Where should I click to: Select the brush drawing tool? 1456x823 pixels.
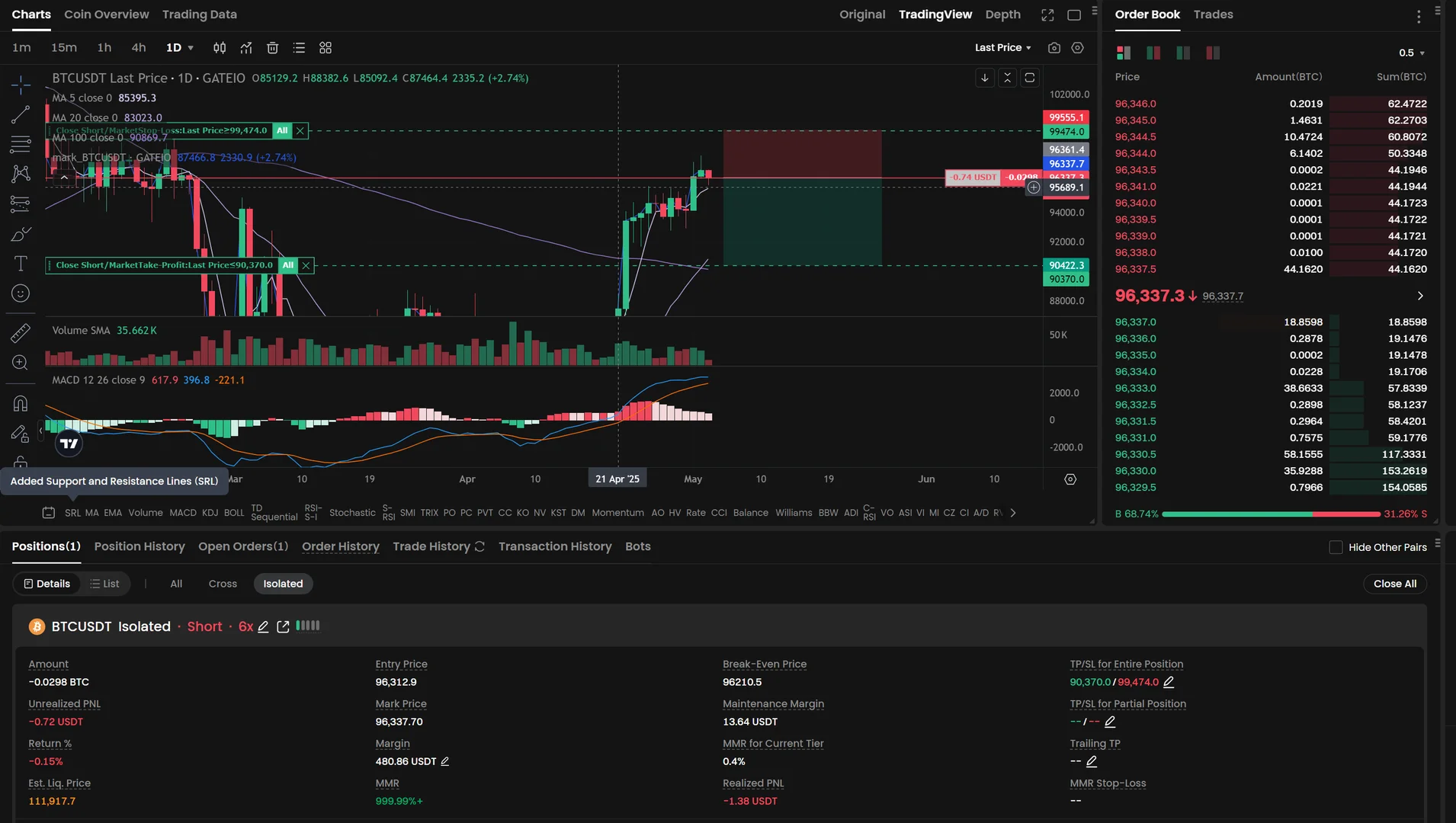pos(21,234)
